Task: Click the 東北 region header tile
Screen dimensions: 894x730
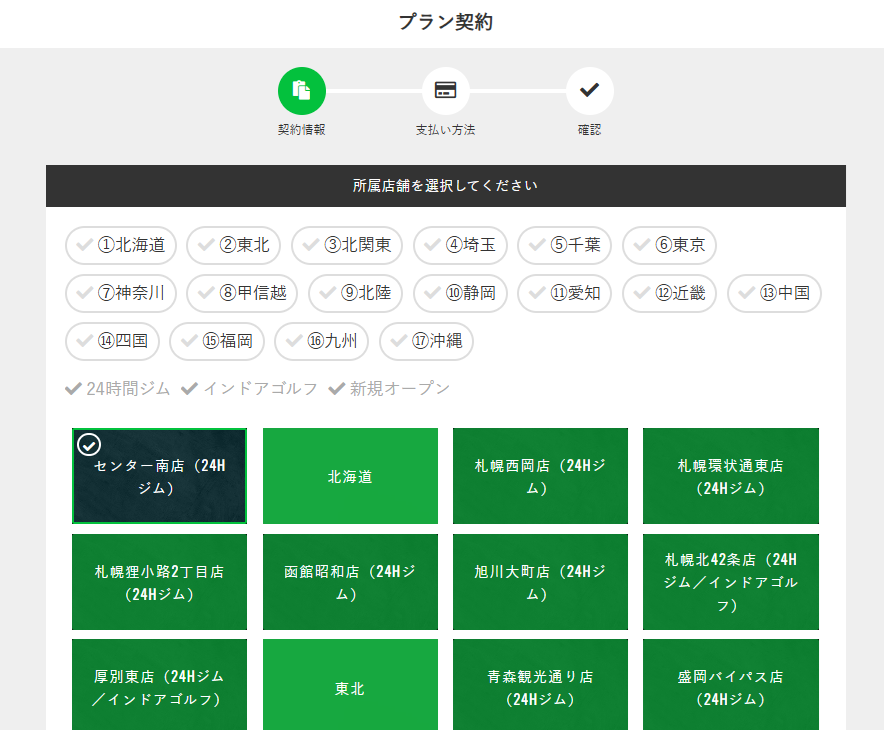Action: (x=350, y=685)
